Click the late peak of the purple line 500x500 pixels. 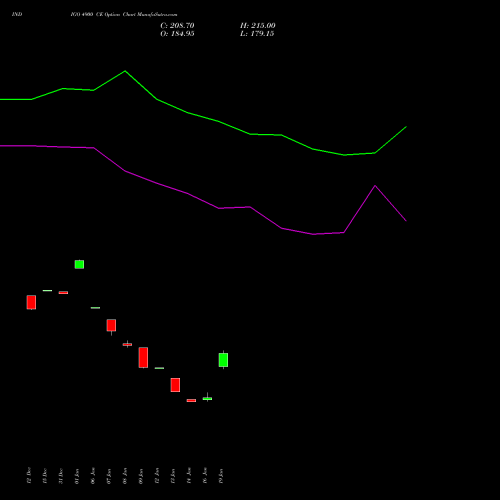(375, 186)
